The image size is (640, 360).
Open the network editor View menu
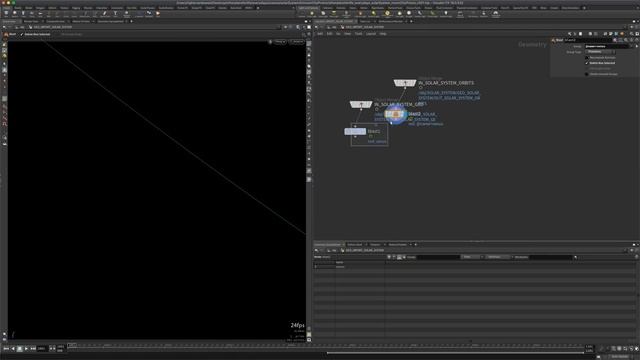[347, 34]
